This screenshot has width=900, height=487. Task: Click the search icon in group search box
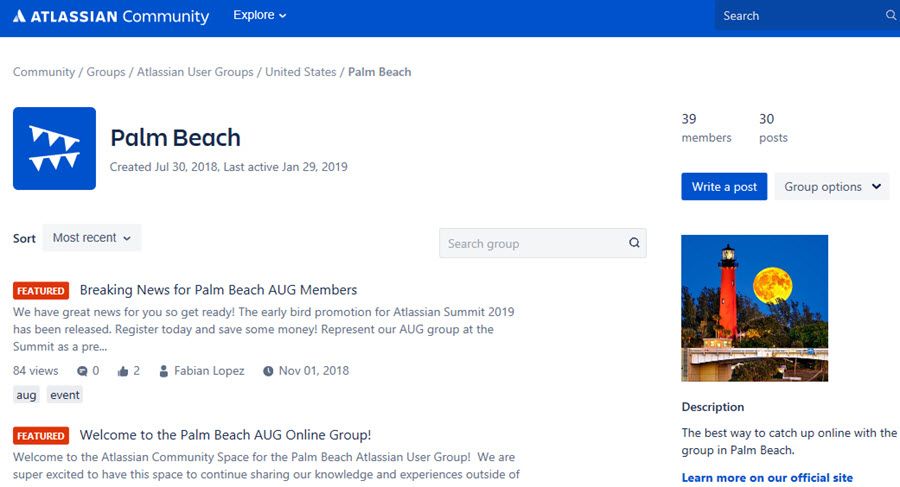[634, 243]
